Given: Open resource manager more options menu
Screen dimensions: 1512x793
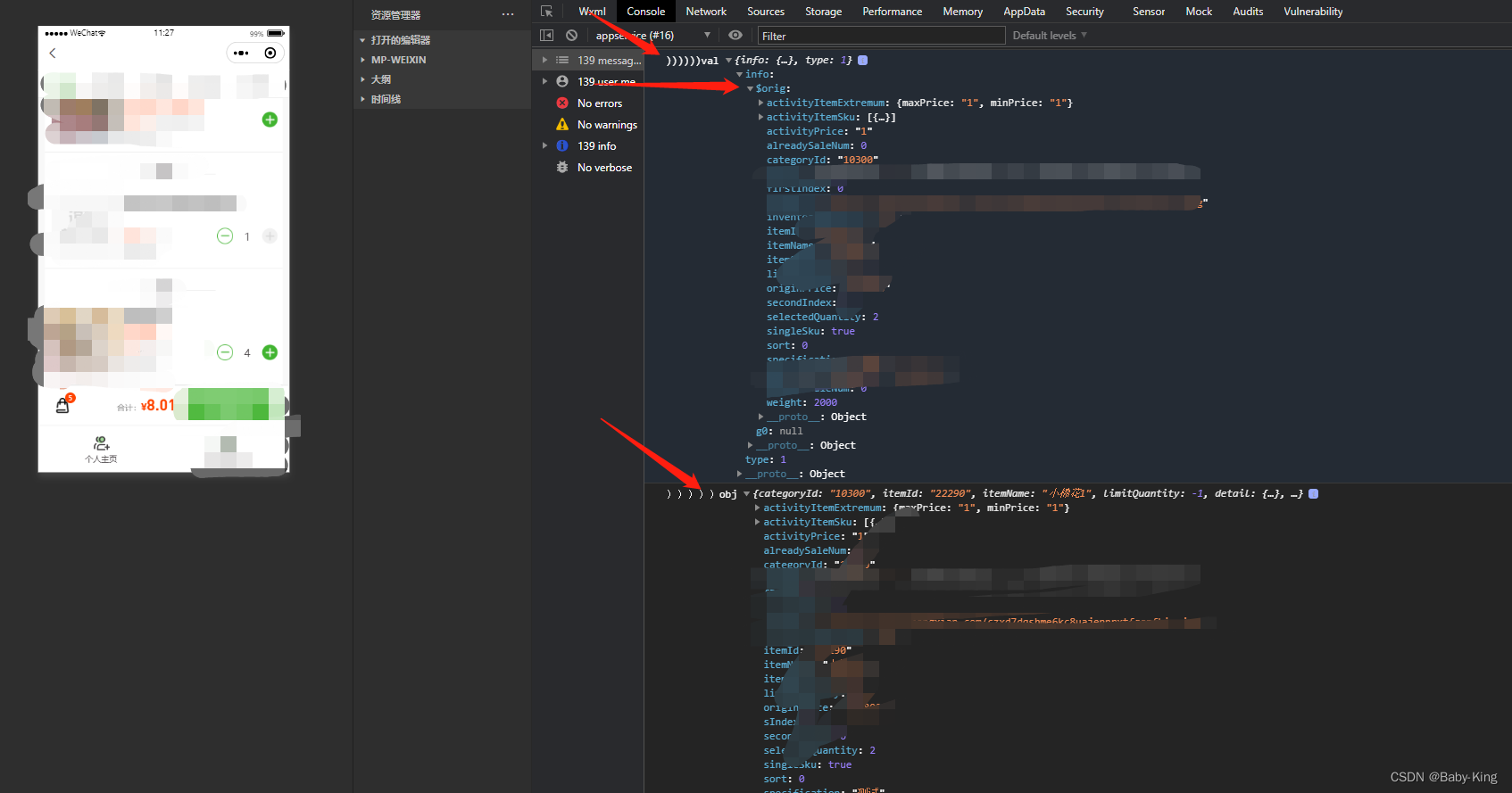Looking at the screenshot, I should [508, 14].
